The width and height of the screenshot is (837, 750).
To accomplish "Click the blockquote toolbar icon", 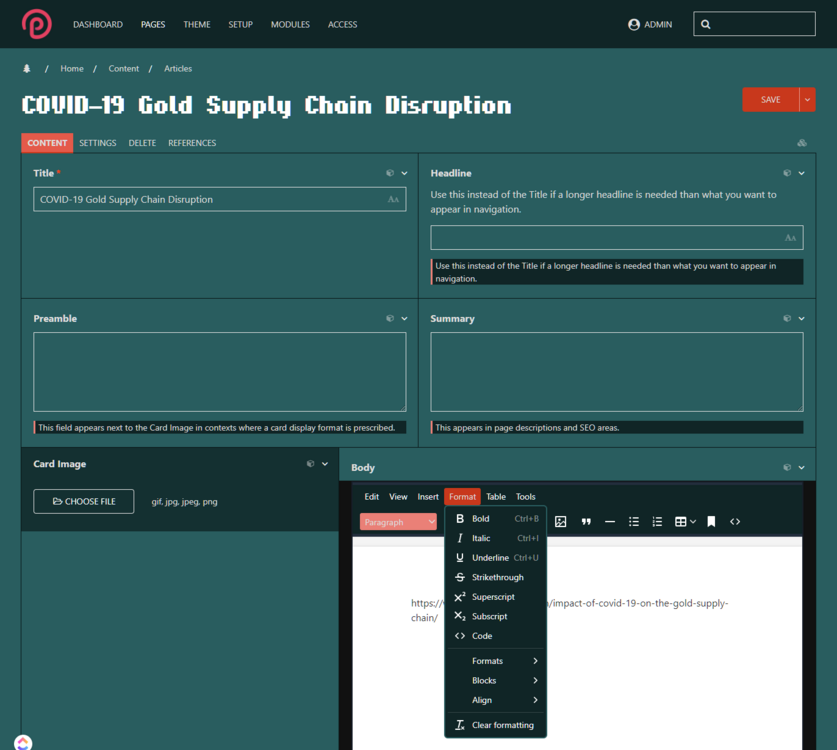I will click(586, 522).
